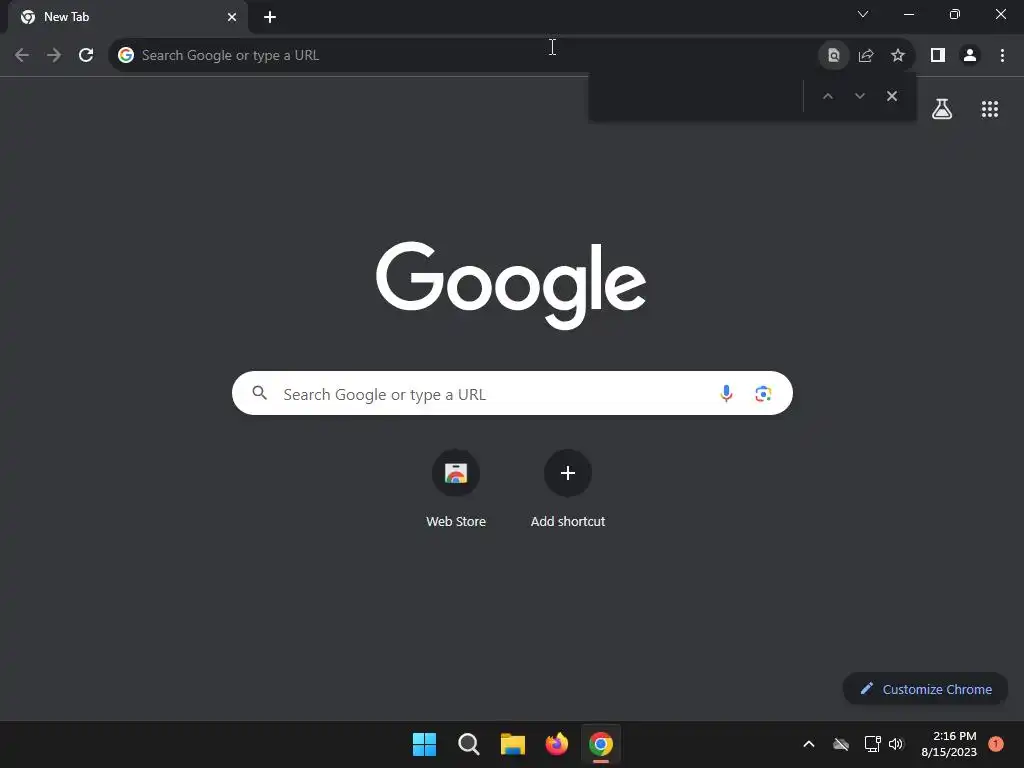
Task: Open notification badge in tray
Action: [995, 743]
